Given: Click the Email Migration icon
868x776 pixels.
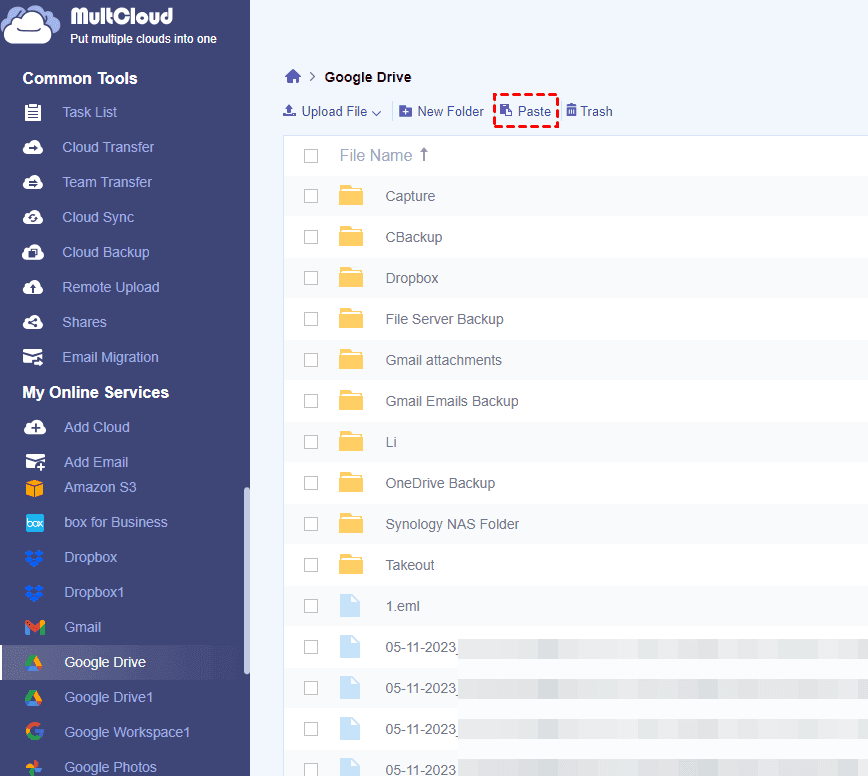Looking at the screenshot, I should [33, 358].
